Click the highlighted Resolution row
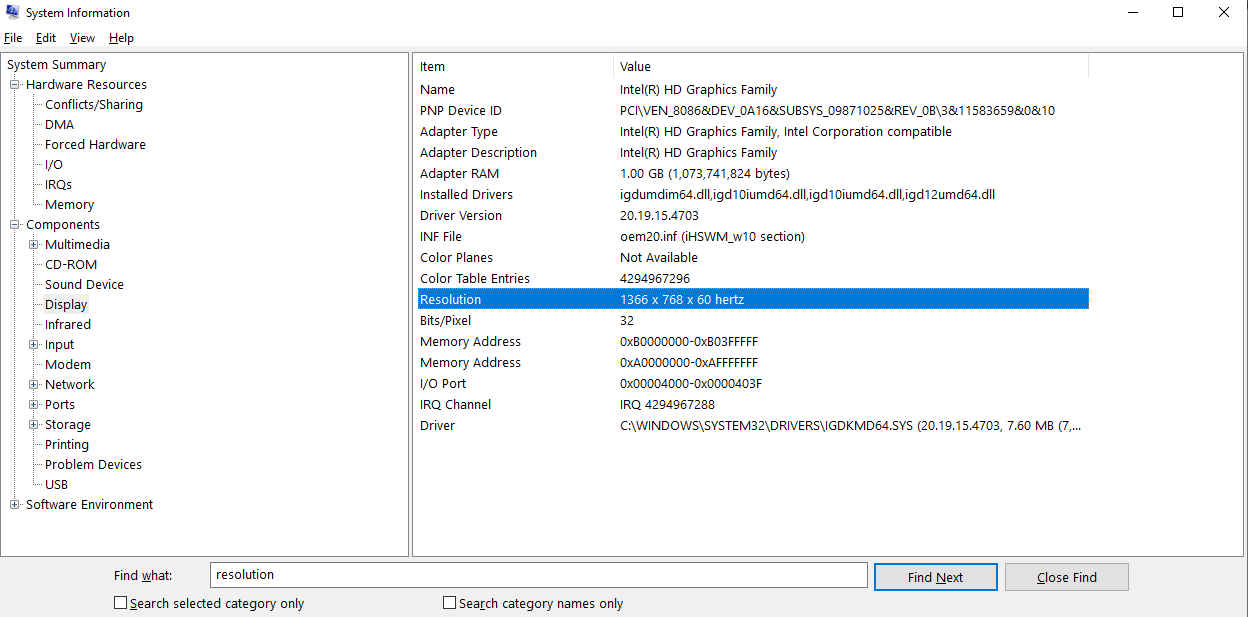The height and width of the screenshot is (617, 1248). (x=753, y=300)
